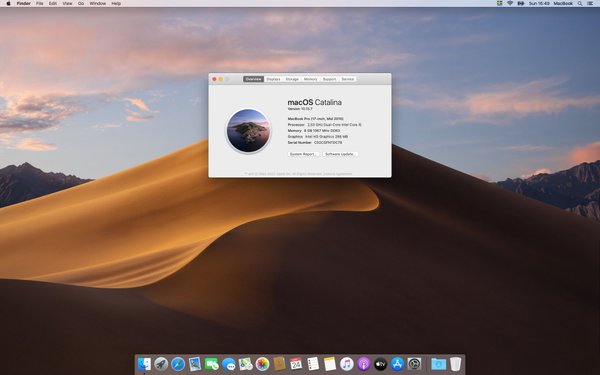Image resolution: width=600 pixels, height=375 pixels.
Task: Open Contacts brown book in Dock
Action: [x=279, y=364]
